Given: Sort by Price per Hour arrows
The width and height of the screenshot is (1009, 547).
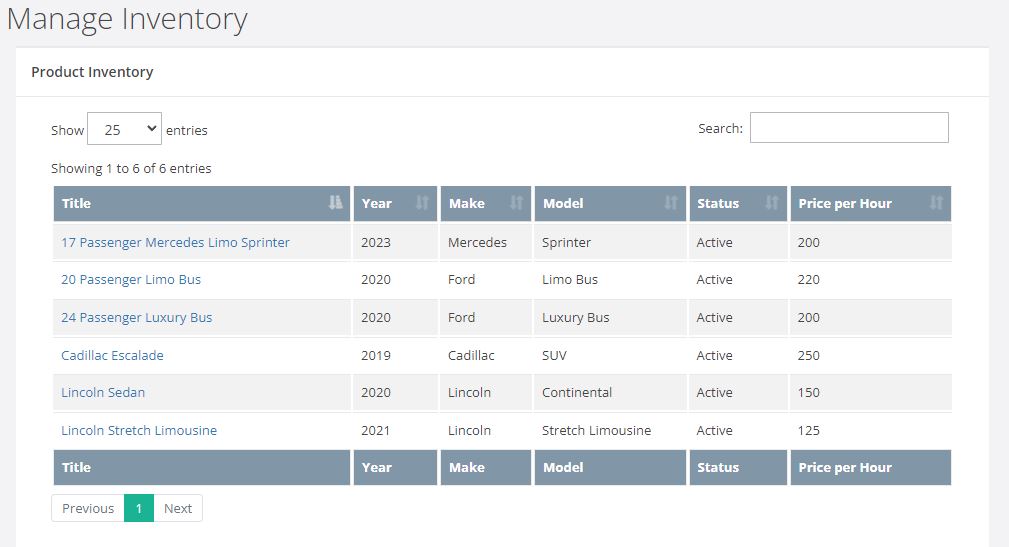Looking at the screenshot, I should coord(936,203).
